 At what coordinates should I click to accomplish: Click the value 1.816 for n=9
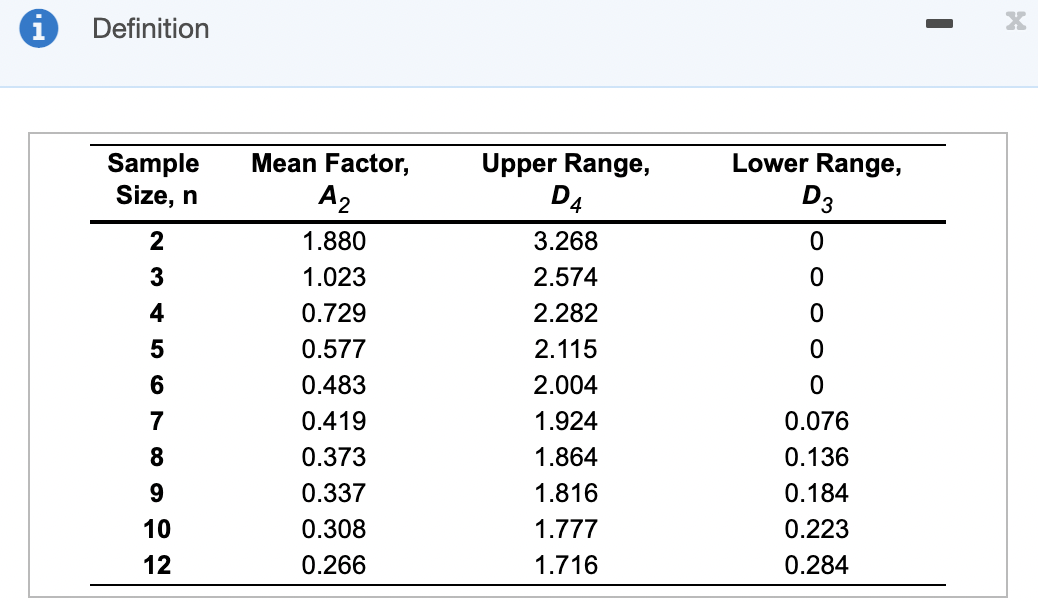tap(566, 493)
